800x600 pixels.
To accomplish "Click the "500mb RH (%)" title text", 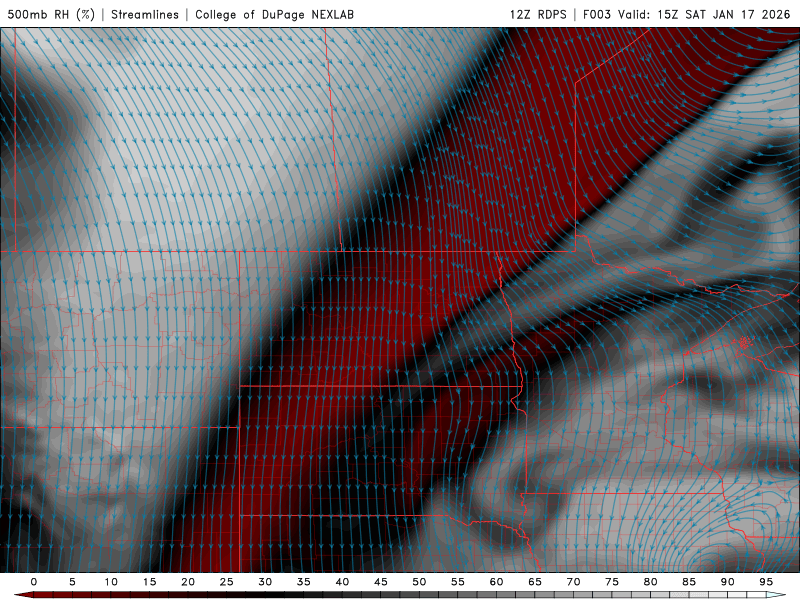I will click(51, 14).
